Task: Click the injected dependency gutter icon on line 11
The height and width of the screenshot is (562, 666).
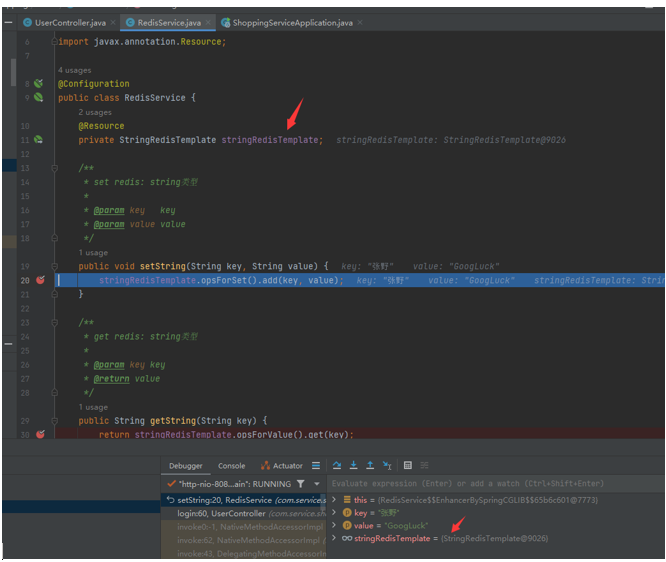Action: point(38,139)
